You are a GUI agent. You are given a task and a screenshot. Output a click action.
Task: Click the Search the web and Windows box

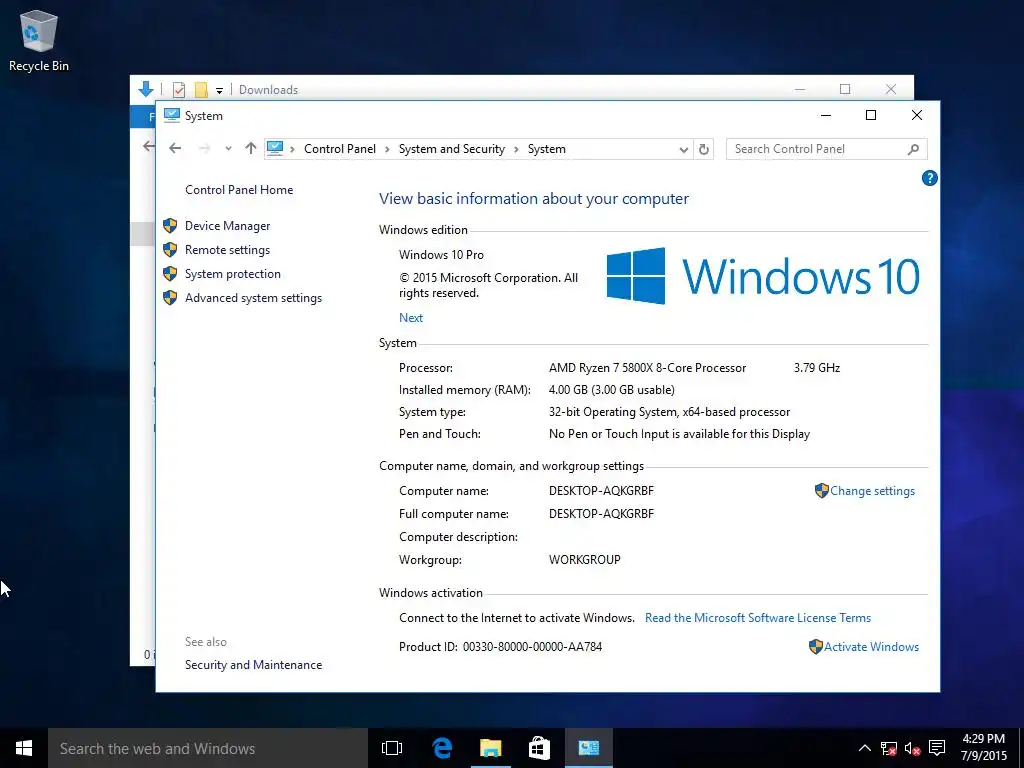pos(208,748)
